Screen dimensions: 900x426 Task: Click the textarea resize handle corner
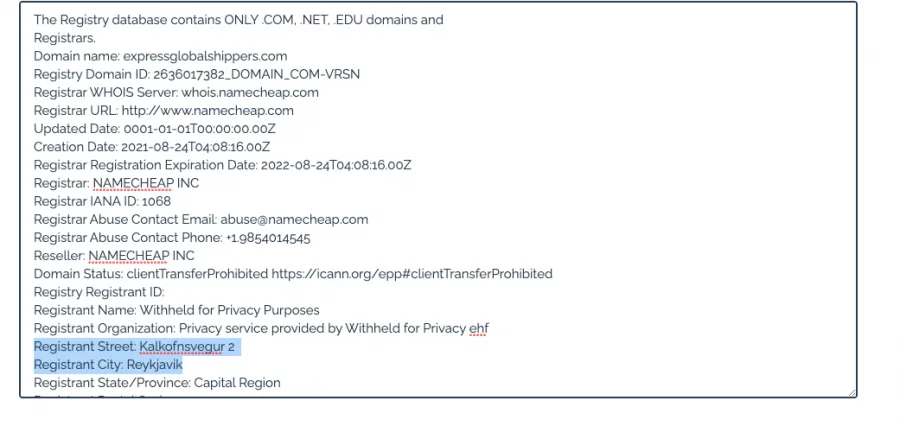[851, 393]
